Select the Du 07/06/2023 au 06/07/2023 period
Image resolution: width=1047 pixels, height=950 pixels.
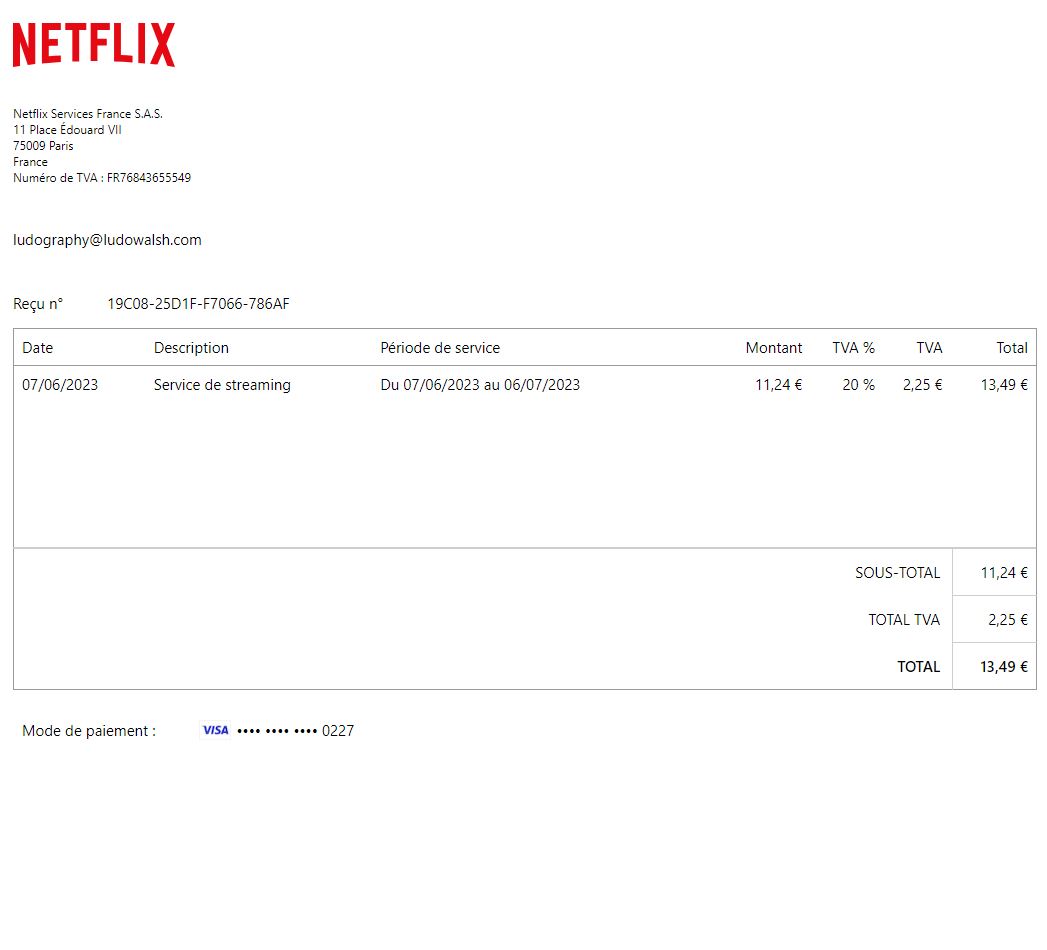(480, 385)
